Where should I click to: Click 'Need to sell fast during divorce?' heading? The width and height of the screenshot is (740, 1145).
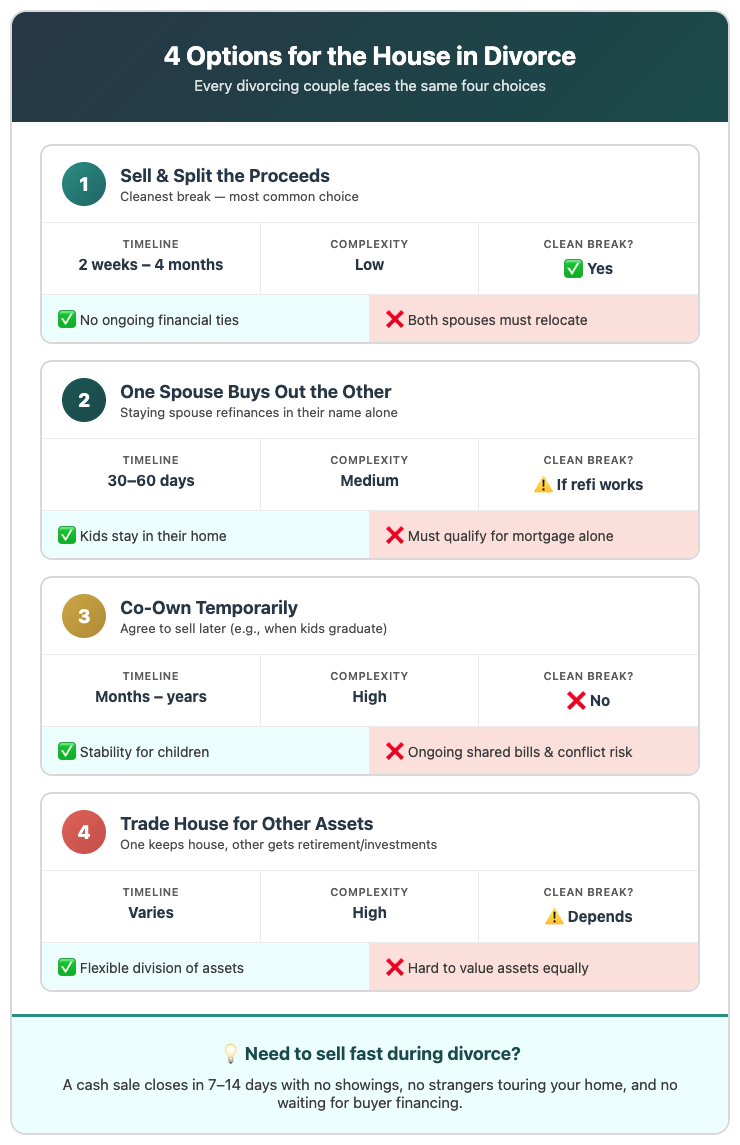(382, 1054)
